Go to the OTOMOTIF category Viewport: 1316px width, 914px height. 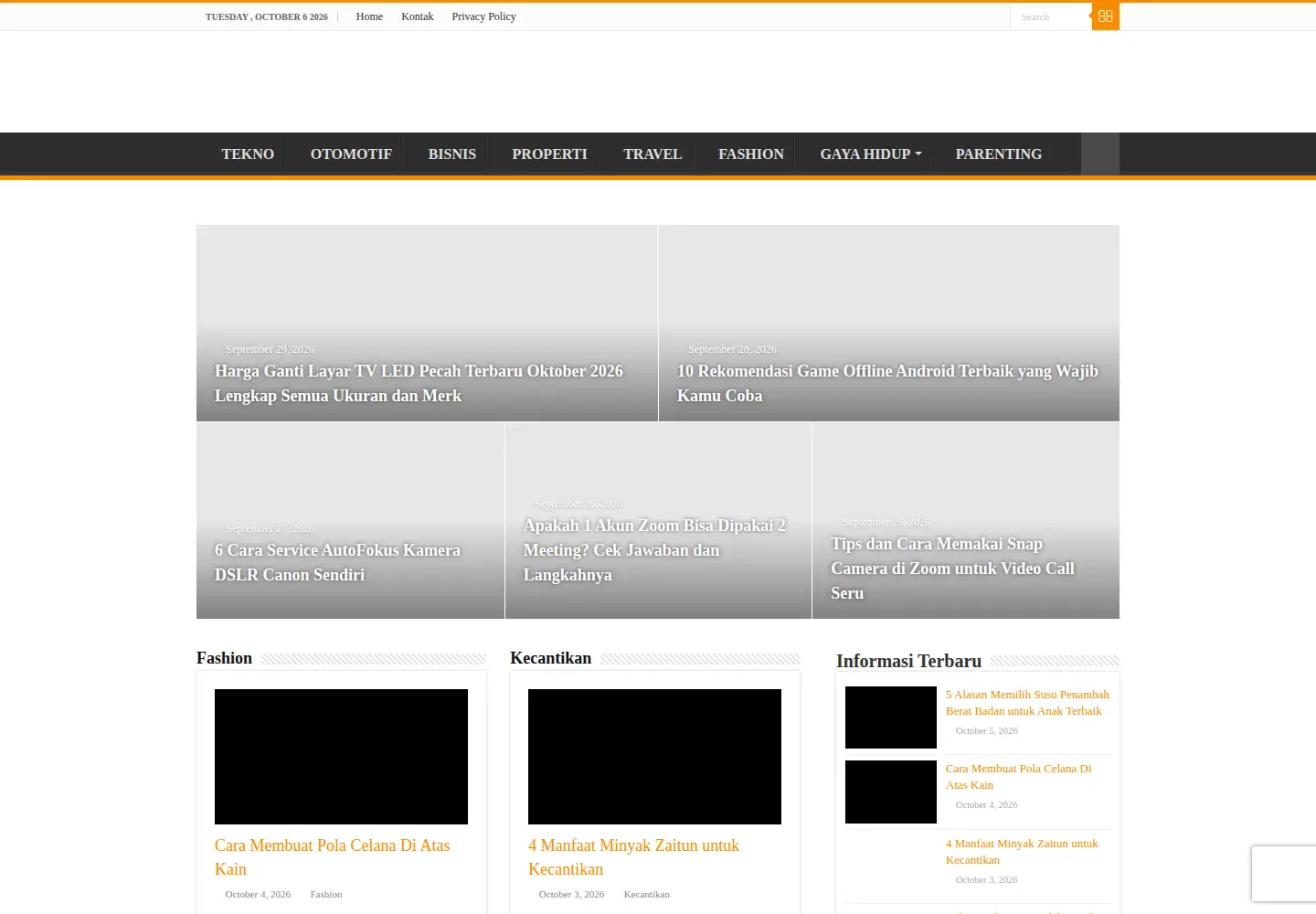(351, 154)
